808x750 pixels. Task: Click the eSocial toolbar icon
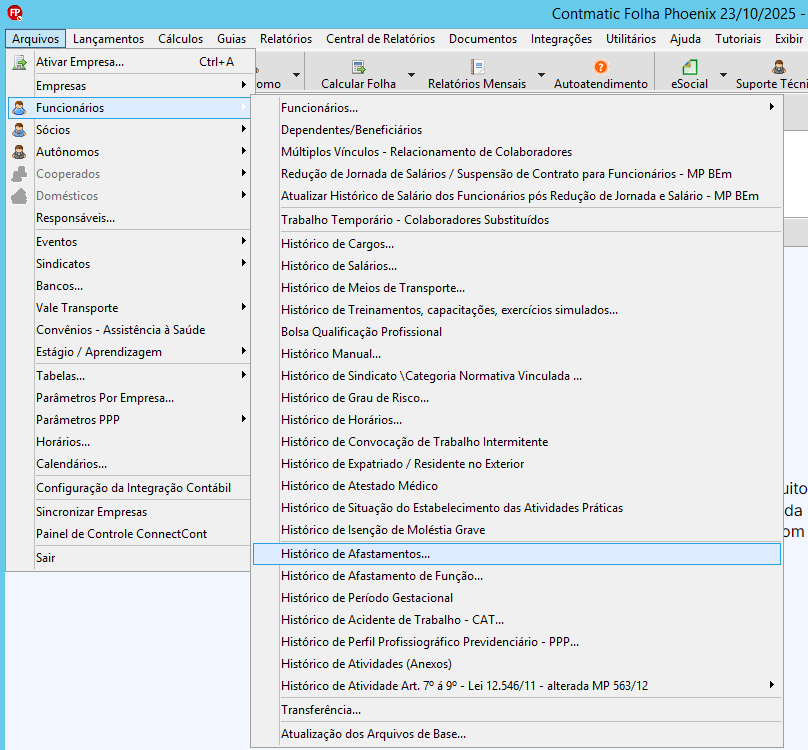click(x=689, y=67)
